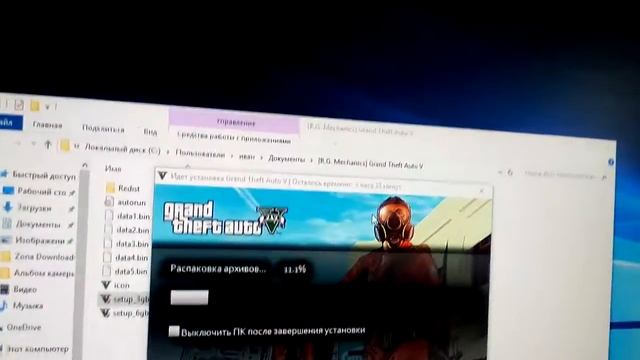640x360 pixels.
Task: Close the GTA V installer window
Action: coord(482,191)
